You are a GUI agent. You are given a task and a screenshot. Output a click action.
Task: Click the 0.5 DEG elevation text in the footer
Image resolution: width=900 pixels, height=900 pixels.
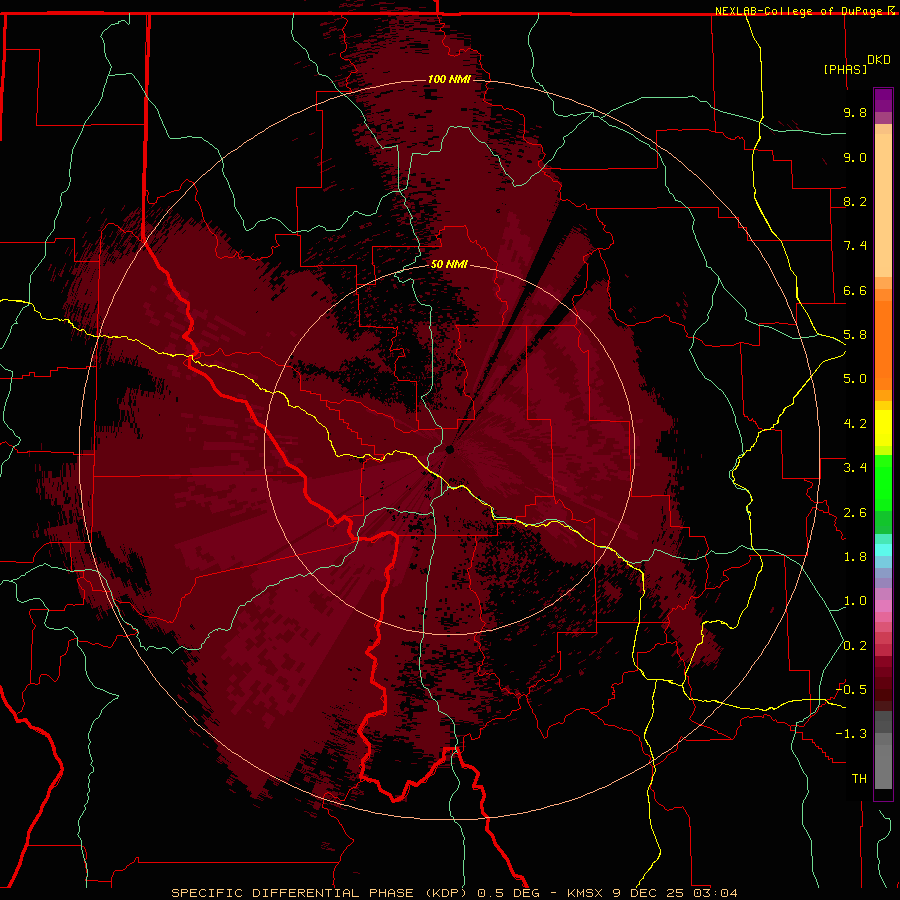pos(508,893)
